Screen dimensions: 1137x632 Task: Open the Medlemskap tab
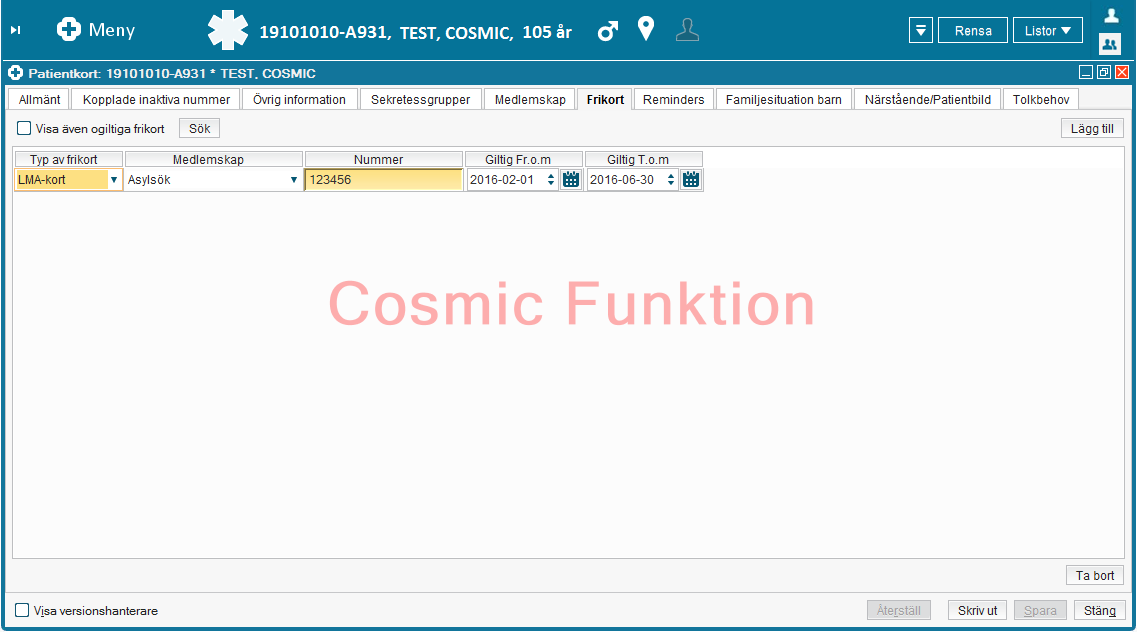tap(530, 99)
